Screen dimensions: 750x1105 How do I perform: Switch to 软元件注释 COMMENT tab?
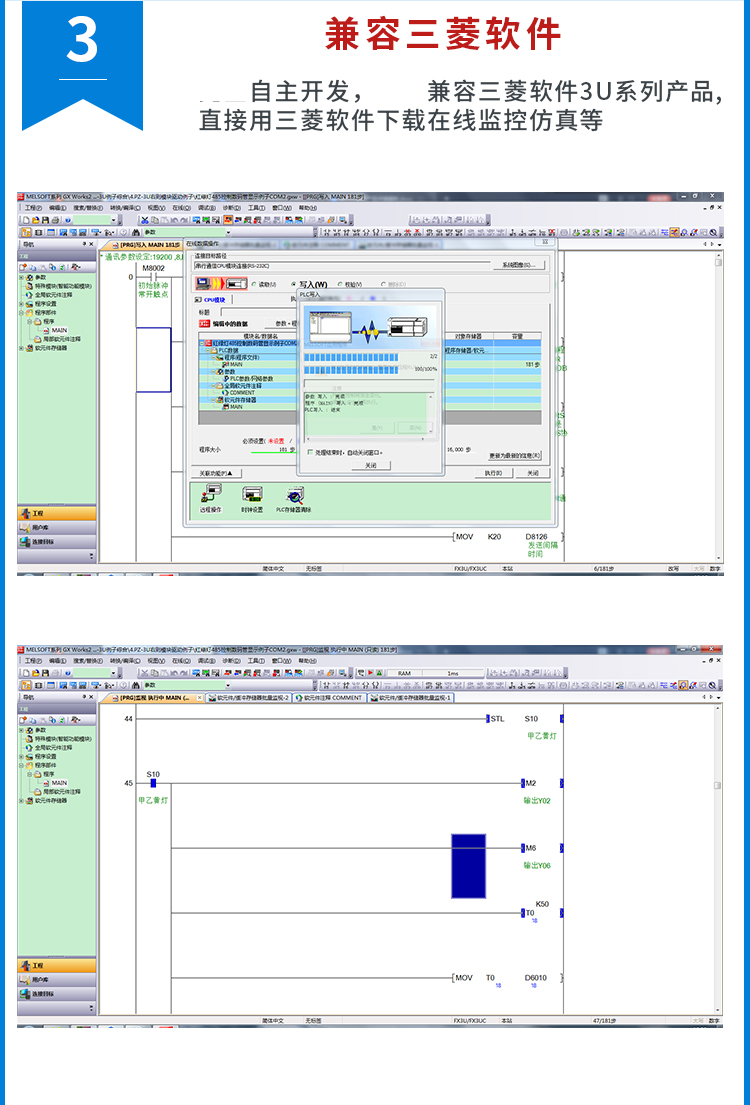[x=330, y=698]
